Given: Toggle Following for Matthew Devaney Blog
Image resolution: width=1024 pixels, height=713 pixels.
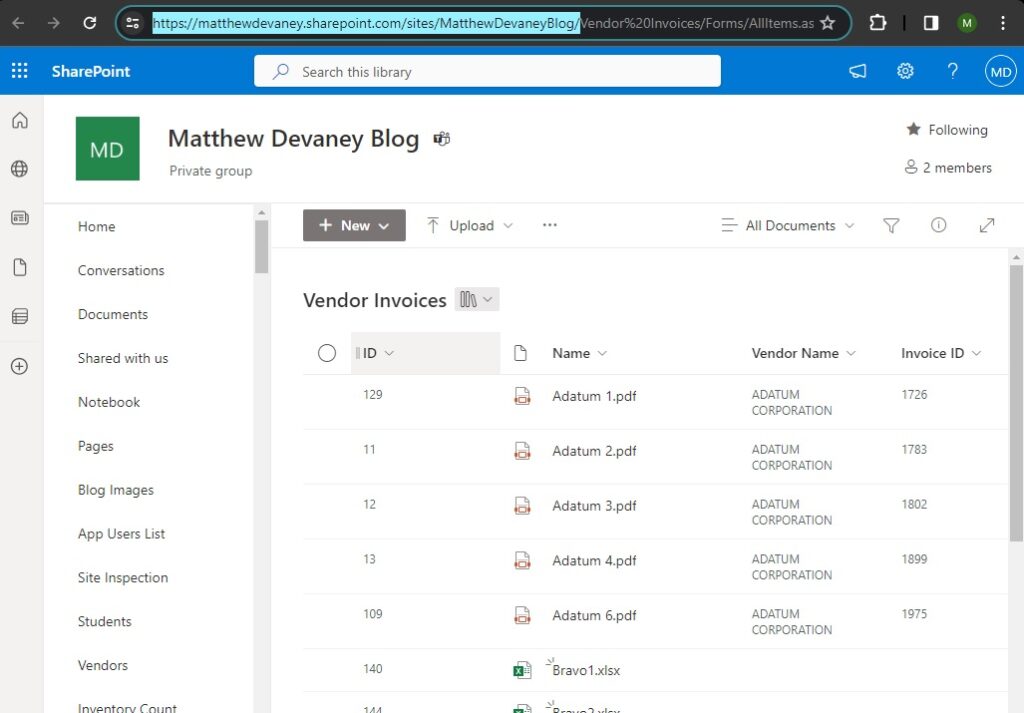Looking at the screenshot, I should (x=946, y=129).
